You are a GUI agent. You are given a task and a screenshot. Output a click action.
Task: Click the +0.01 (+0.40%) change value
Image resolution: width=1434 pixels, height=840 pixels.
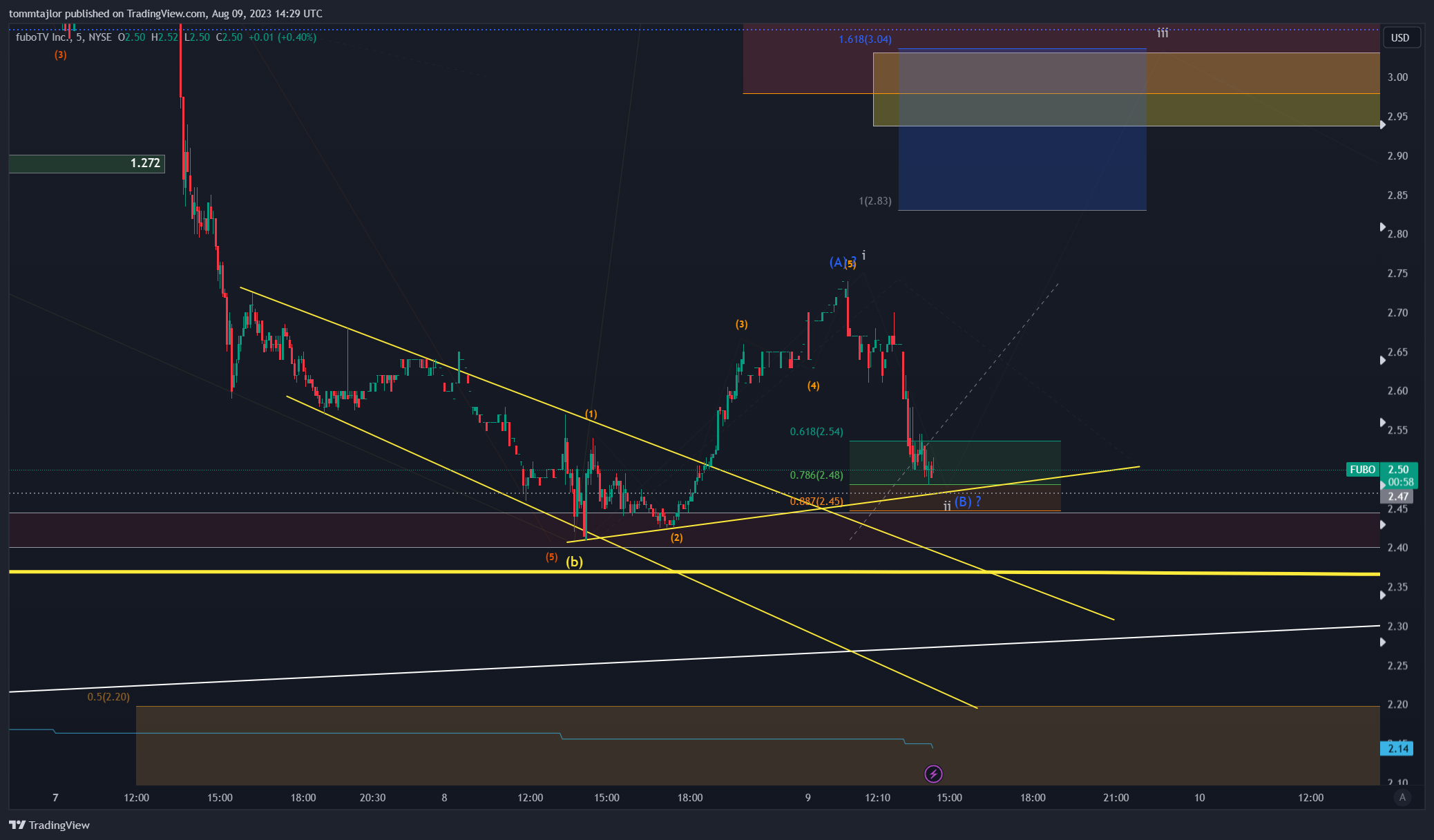click(x=283, y=37)
